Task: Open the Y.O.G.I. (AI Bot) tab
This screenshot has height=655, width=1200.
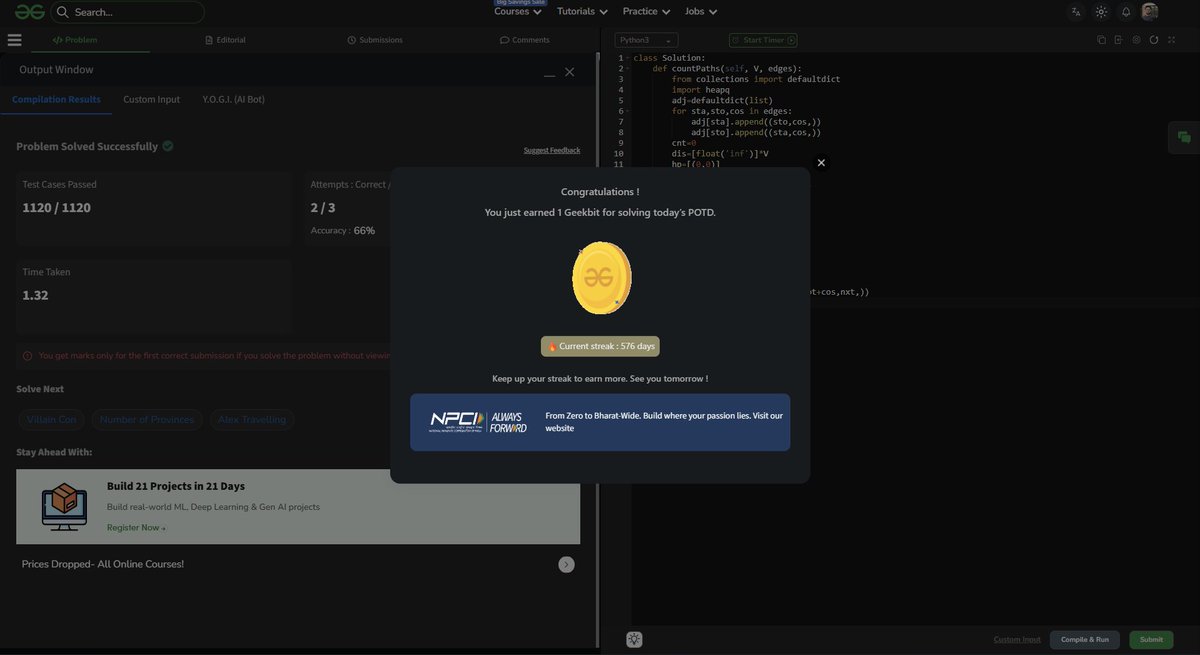Action: tap(233, 100)
